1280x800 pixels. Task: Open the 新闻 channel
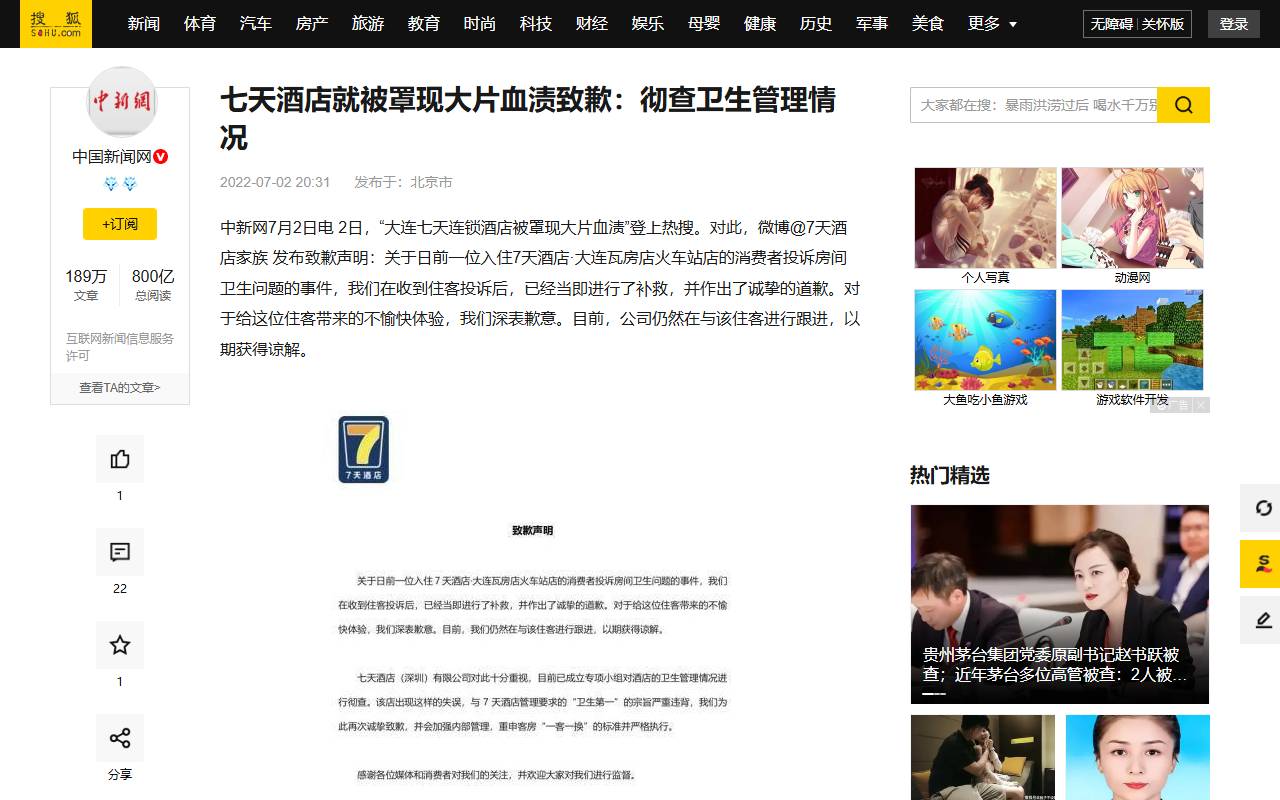[x=144, y=24]
